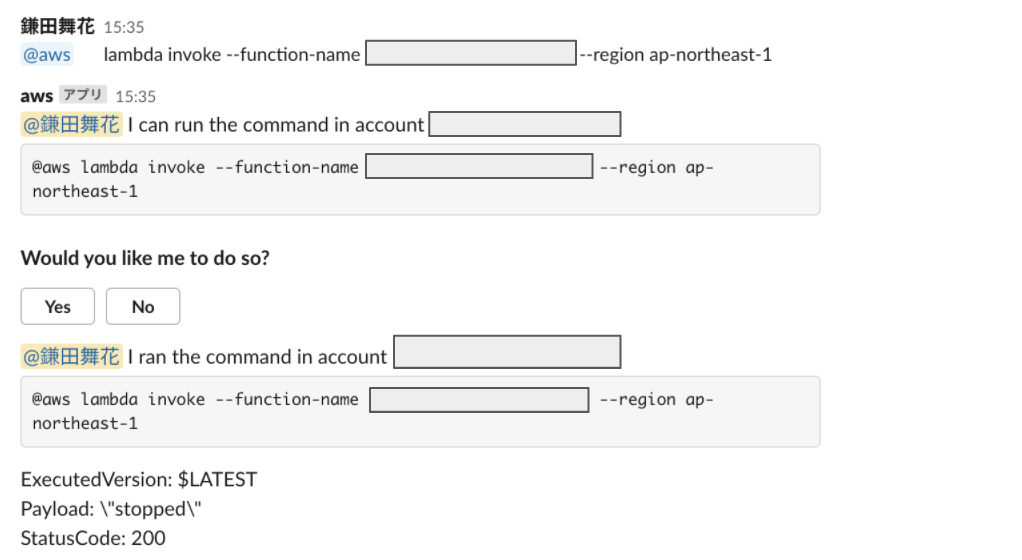
Task: Open sender profile 鎌田舞花 at message top
Action: (57, 26)
